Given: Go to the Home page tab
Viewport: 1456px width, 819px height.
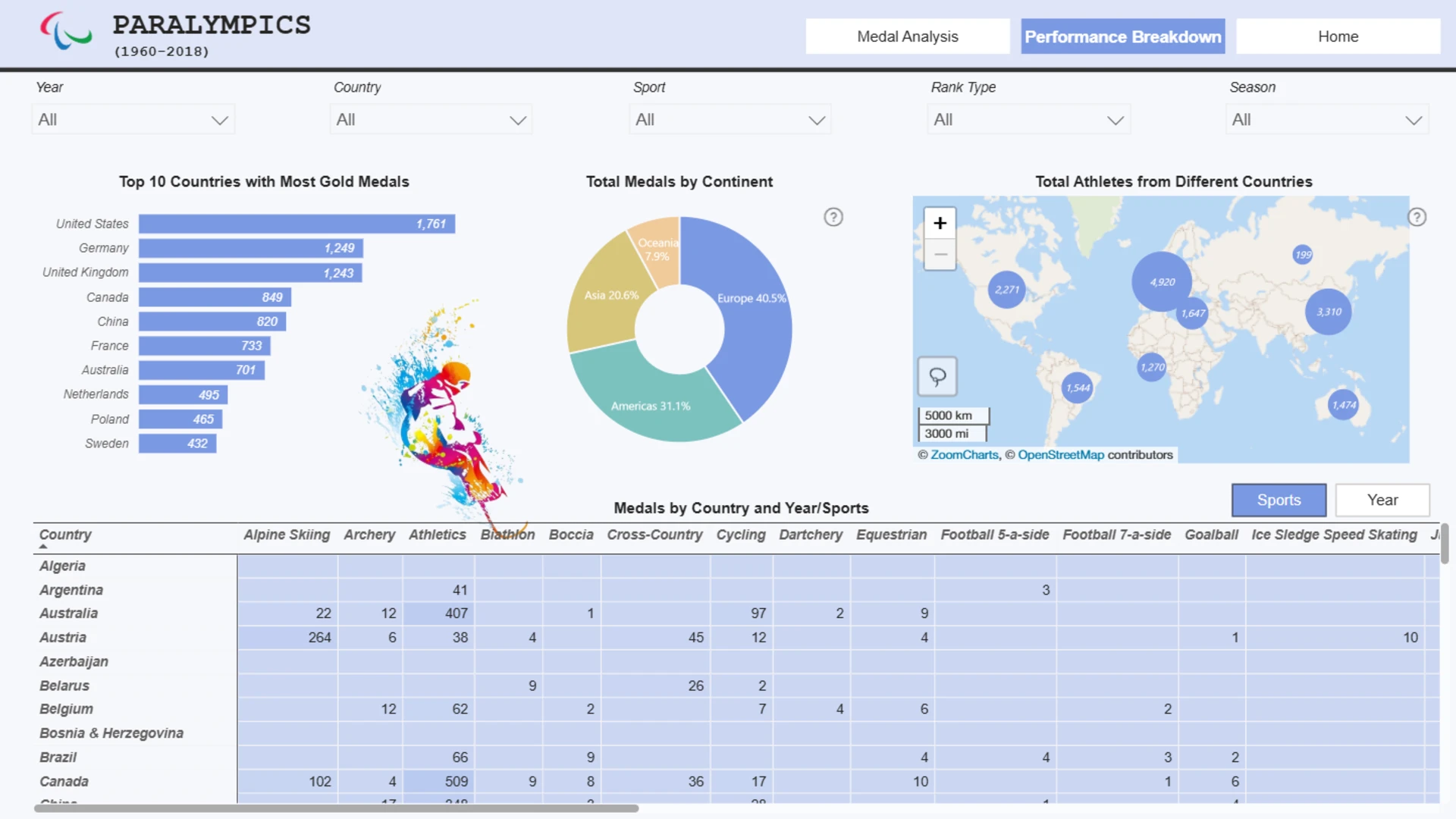Looking at the screenshot, I should [x=1338, y=36].
